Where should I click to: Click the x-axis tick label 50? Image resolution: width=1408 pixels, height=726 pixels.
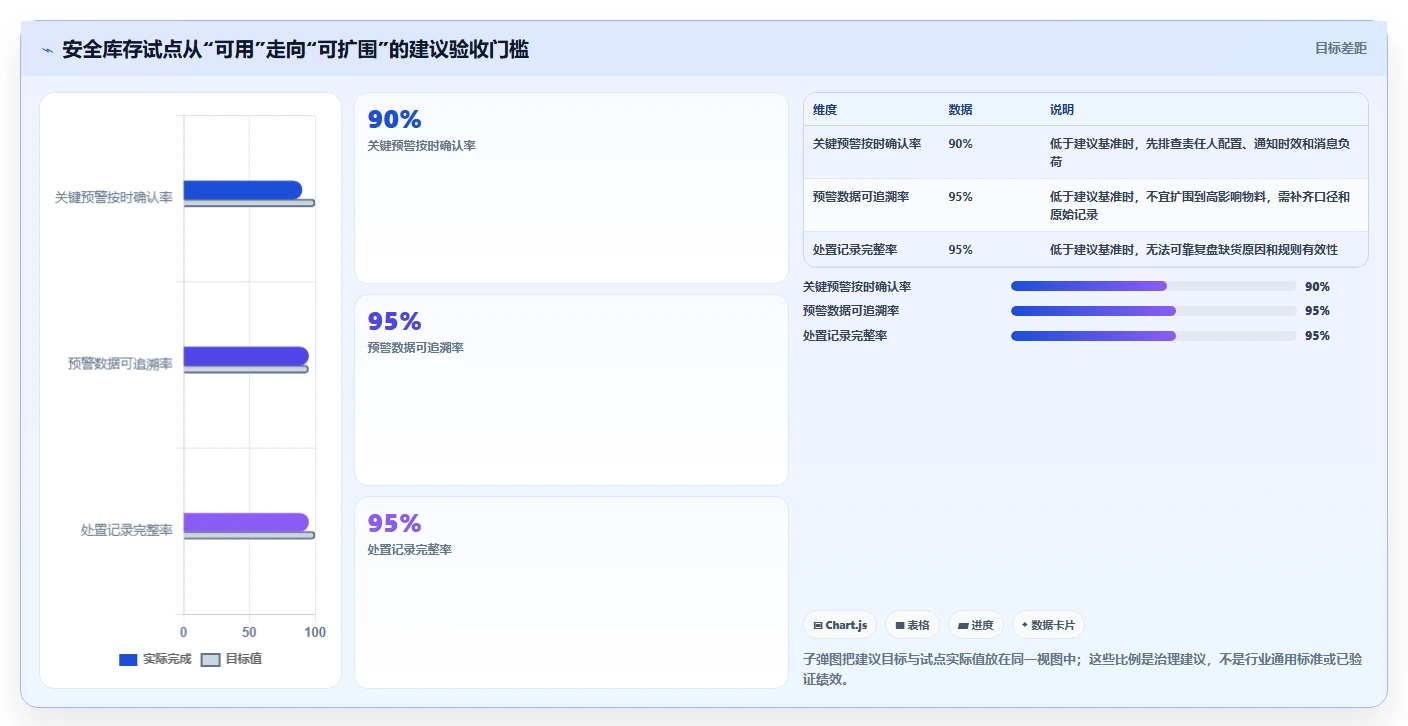pos(249,632)
